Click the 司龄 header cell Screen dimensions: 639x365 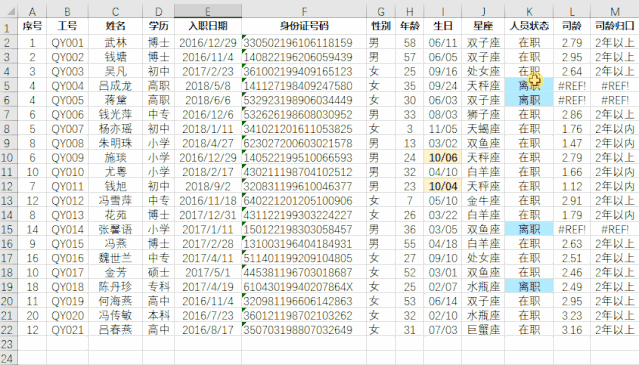pyautogui.click(x=572, y=26)
